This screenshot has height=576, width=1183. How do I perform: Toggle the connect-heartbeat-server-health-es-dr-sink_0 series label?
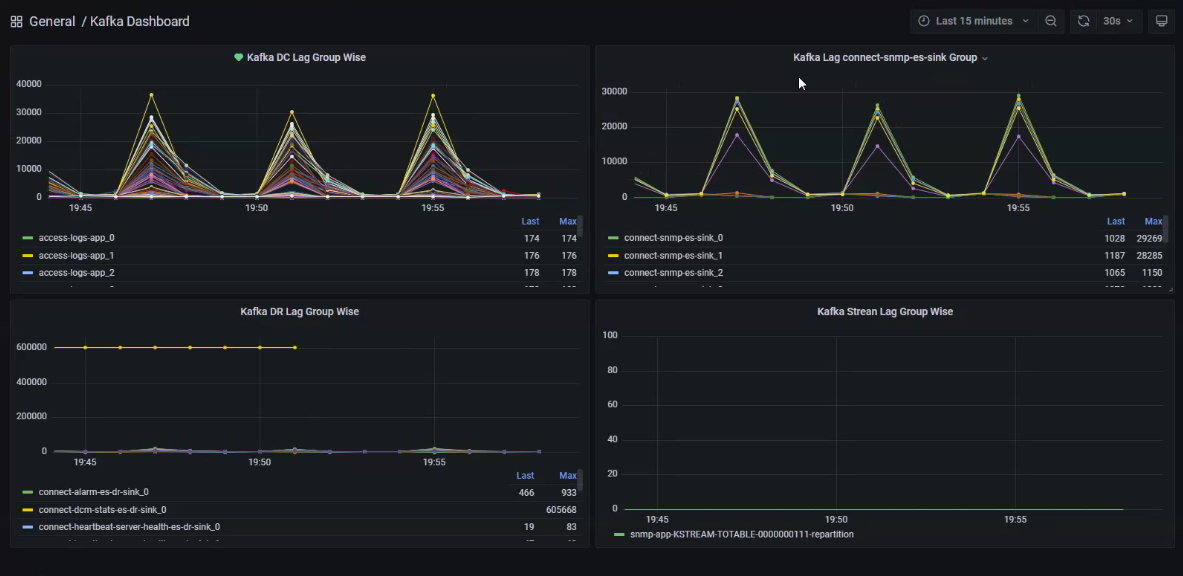(129, 527)
